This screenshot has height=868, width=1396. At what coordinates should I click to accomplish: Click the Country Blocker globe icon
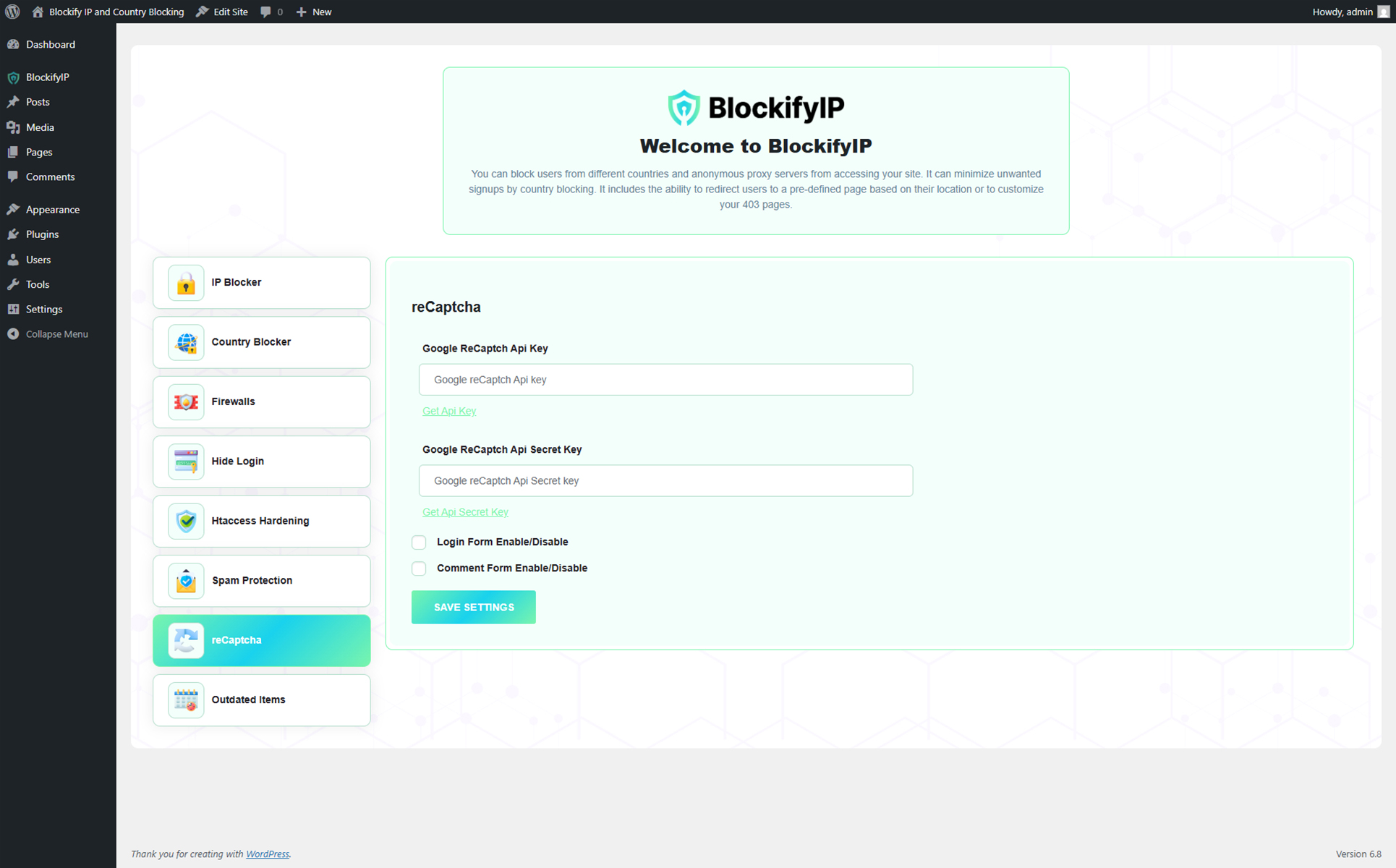tap(186, 342)
